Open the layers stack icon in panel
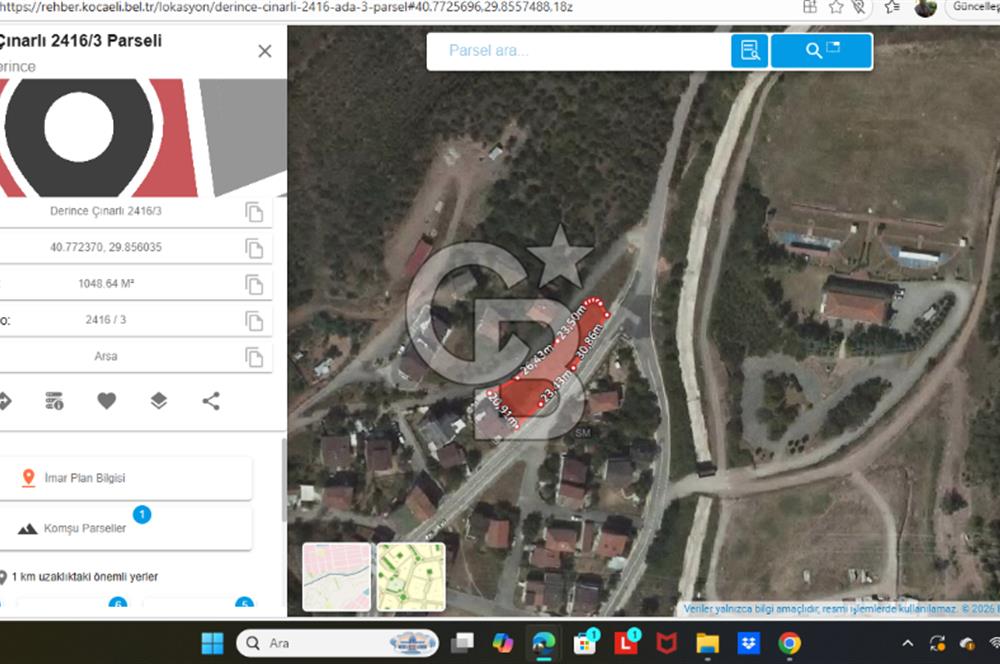Image resolution: width=1000 pixels, height=664 pixels. click(x=159, y=401)
